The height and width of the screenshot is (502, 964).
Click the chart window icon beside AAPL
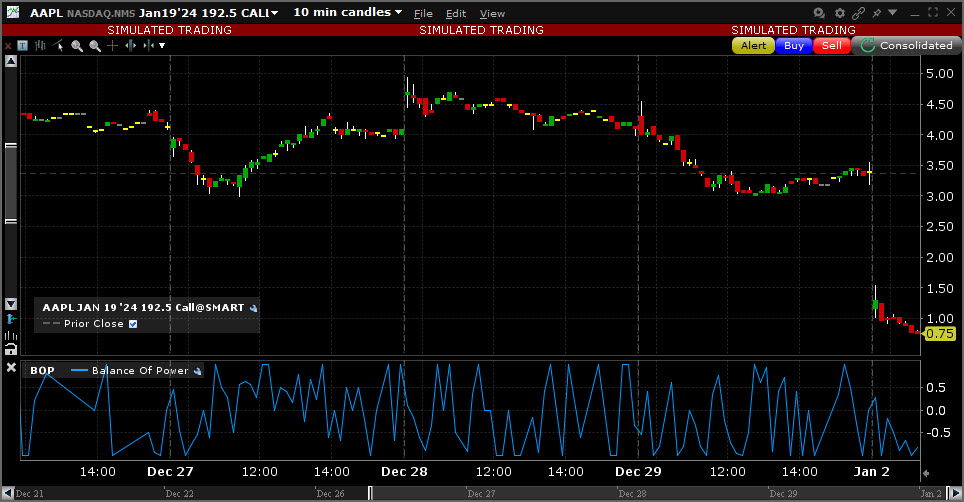12,12
